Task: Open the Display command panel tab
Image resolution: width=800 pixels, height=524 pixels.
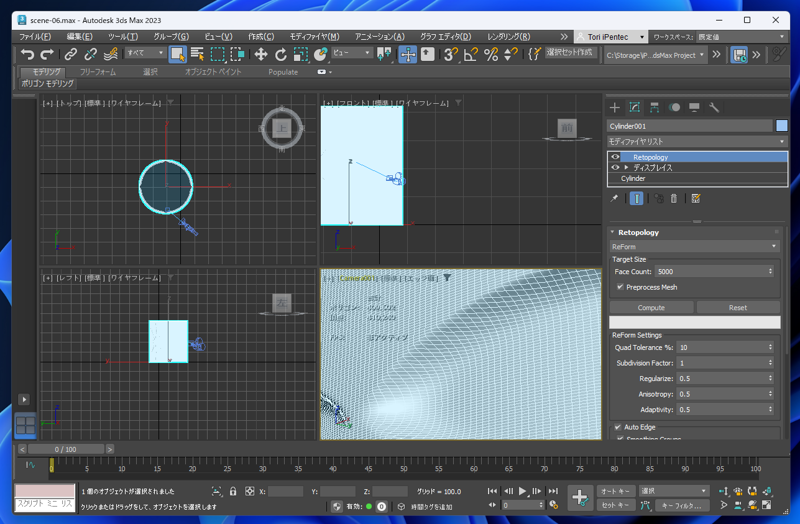Action: (694, 107)
